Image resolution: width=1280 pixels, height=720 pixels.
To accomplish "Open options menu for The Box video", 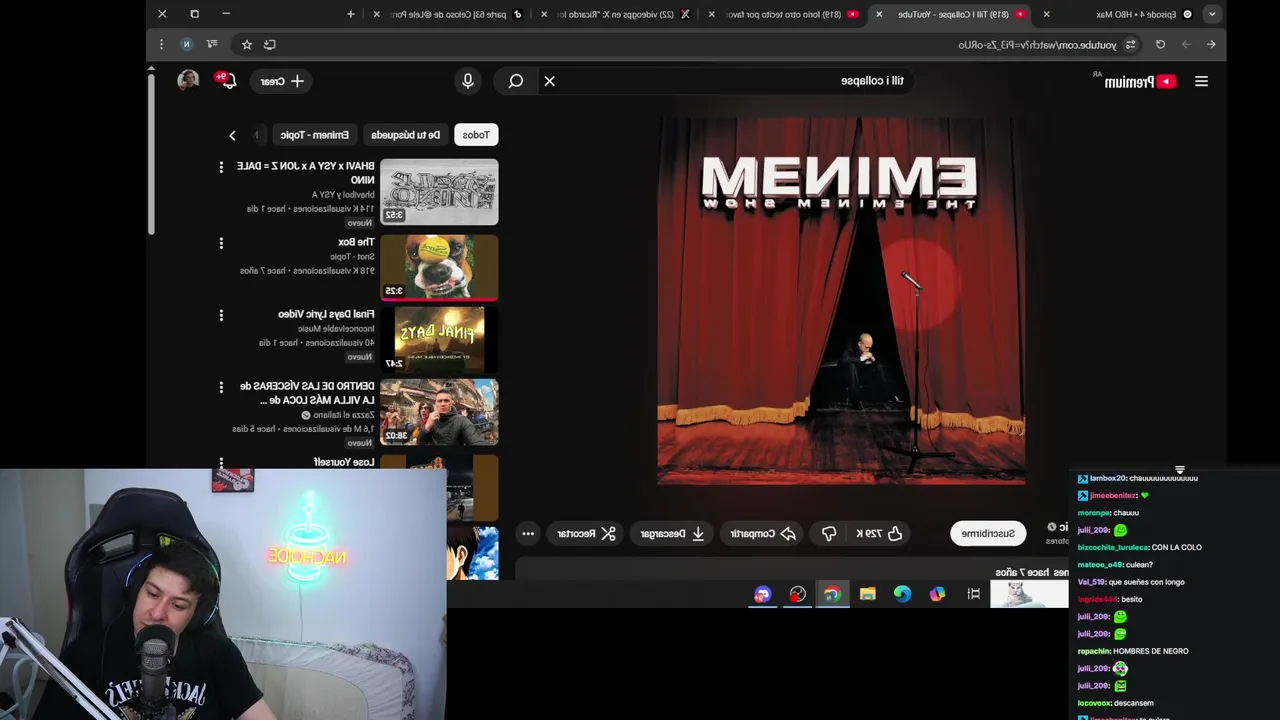I will (x=221, y=243).
